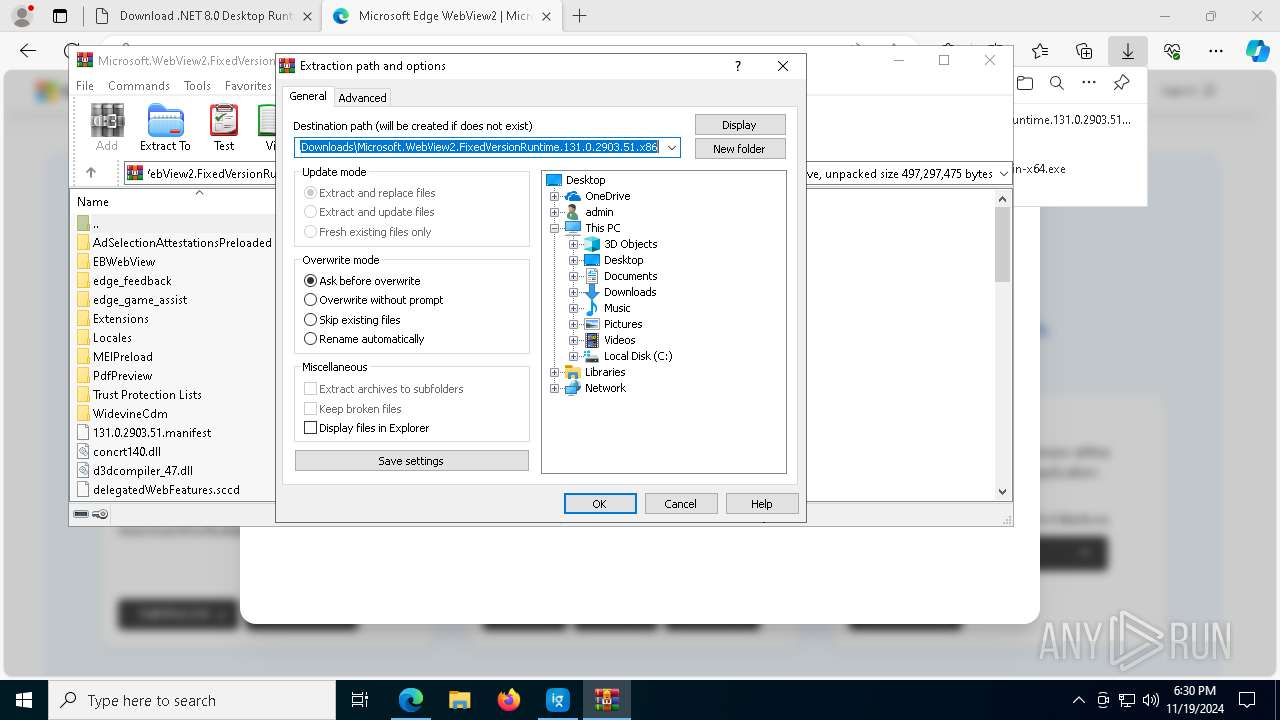1280x720 pixels.
Task: Open the Tools menu in WinRAR
Action: [x=197, y=86]
